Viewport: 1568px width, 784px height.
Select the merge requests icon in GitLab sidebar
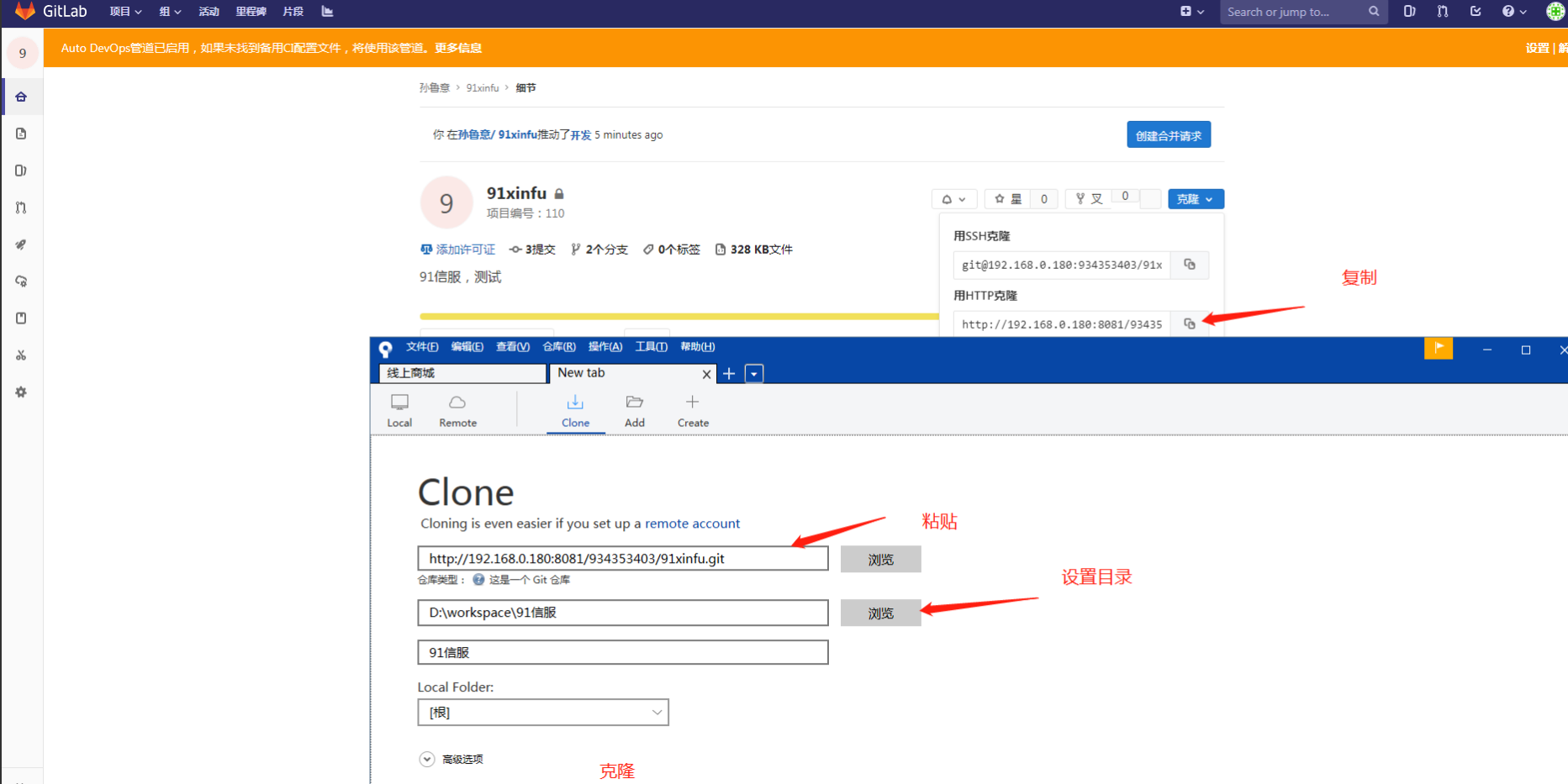pos(21,207)
